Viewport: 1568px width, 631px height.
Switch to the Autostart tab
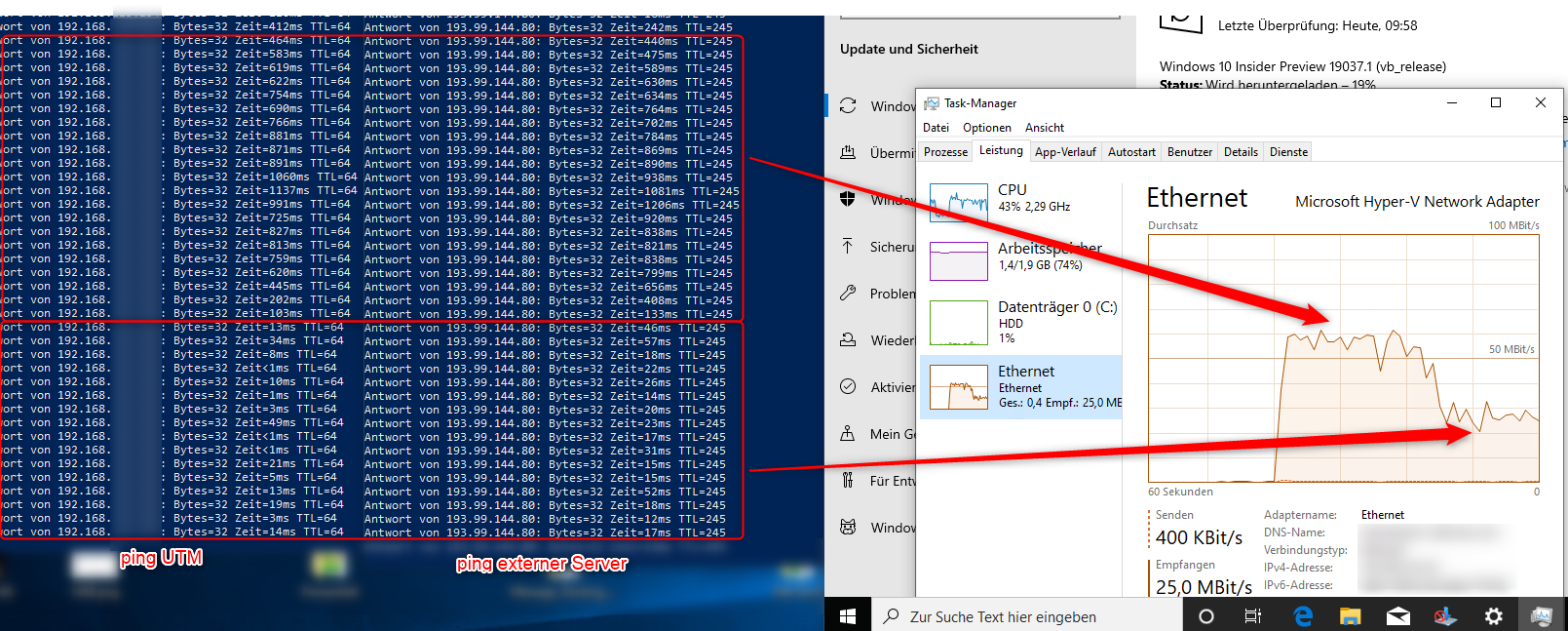click(x=1131, y=152)
